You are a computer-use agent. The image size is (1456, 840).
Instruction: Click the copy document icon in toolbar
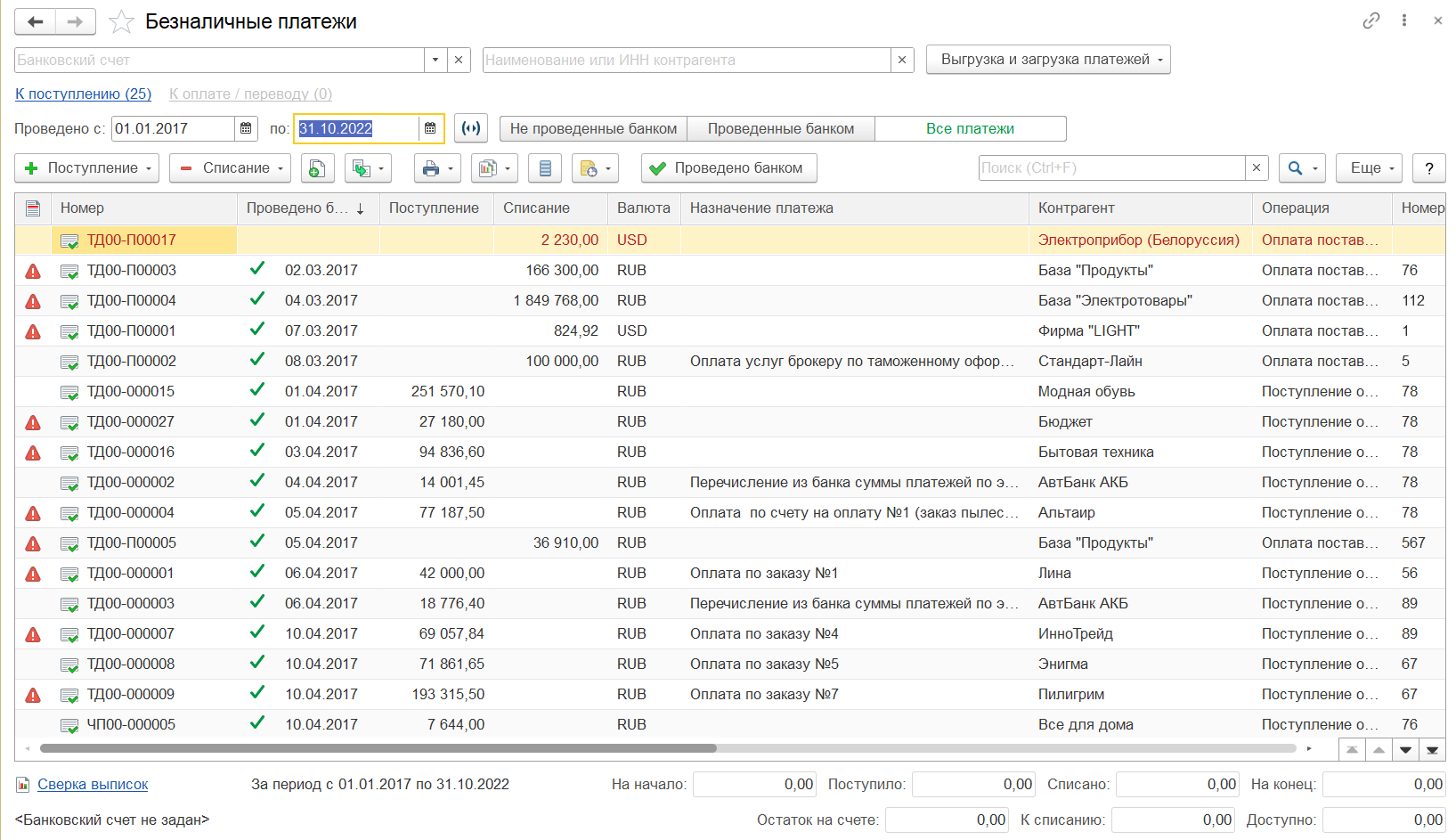click(317, 168)
